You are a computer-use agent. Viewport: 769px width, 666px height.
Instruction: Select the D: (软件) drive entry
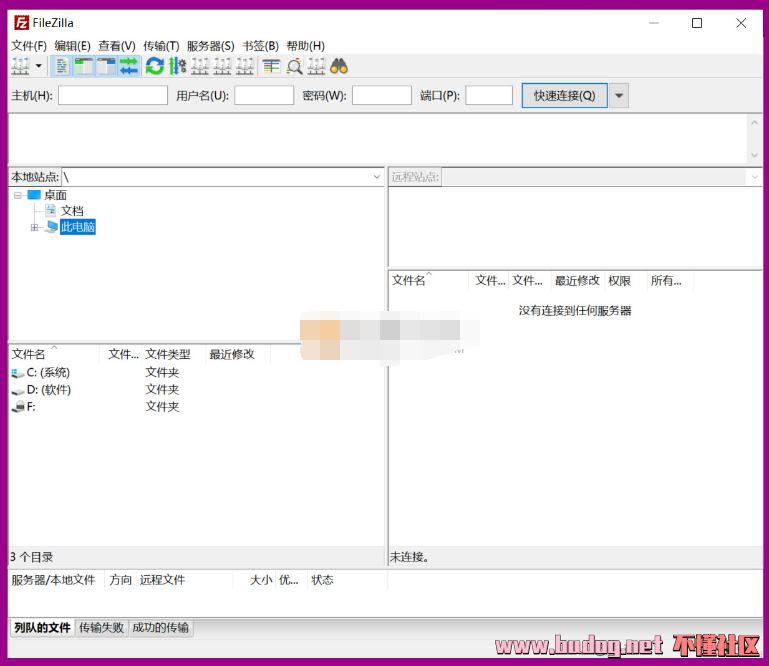(48, 389)
